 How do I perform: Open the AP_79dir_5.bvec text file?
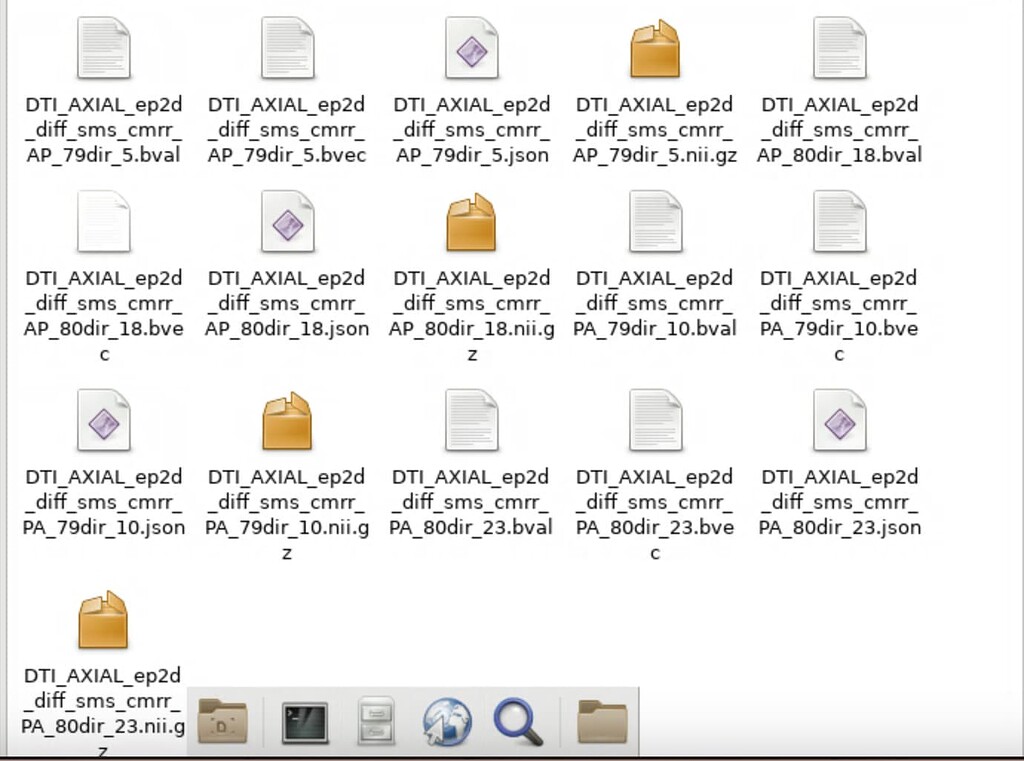pyautogui.click(x=288, y=45)
